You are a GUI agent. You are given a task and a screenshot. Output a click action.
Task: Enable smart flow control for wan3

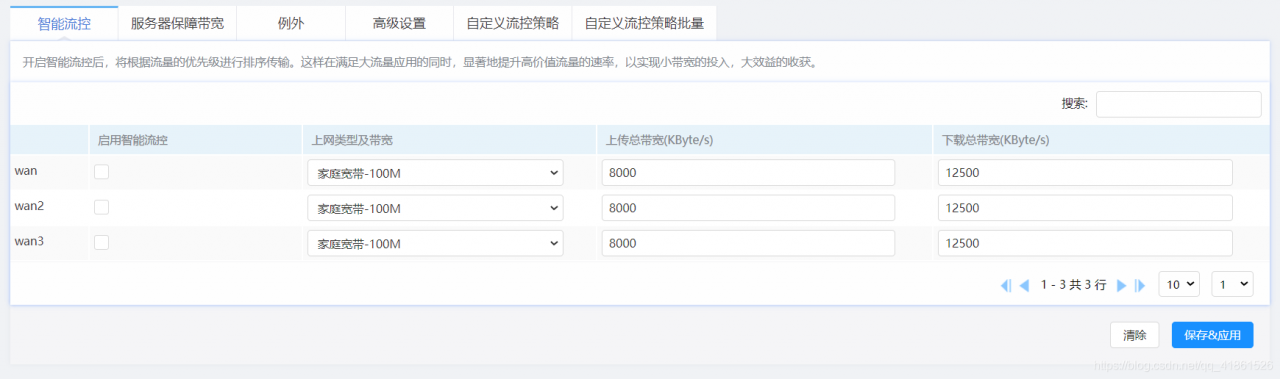(x=101, y=243)
